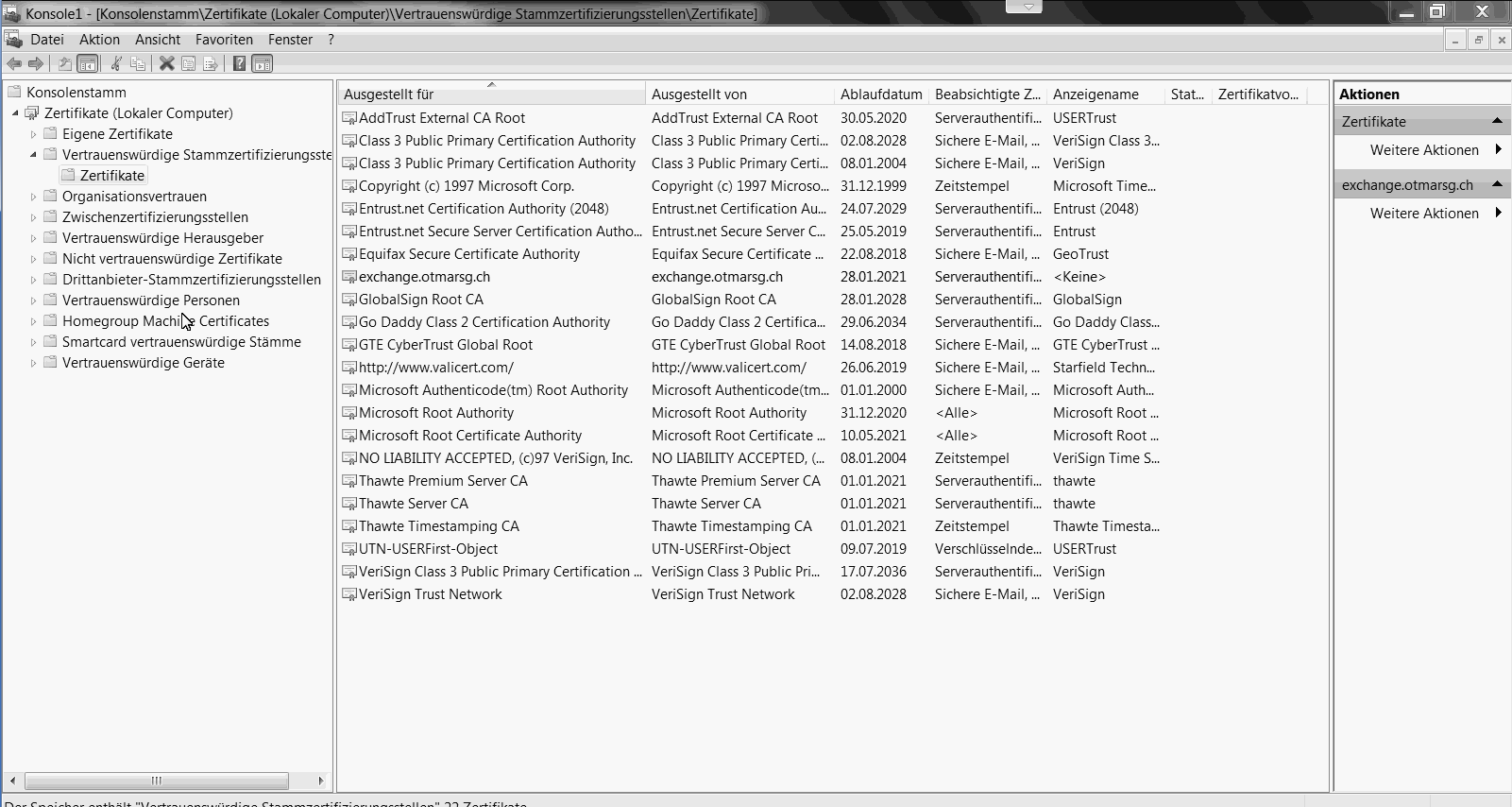Viewport: 1512px width, 807px height.
Task: Open the Ansicht menu
Action: [x=158, y=40]
